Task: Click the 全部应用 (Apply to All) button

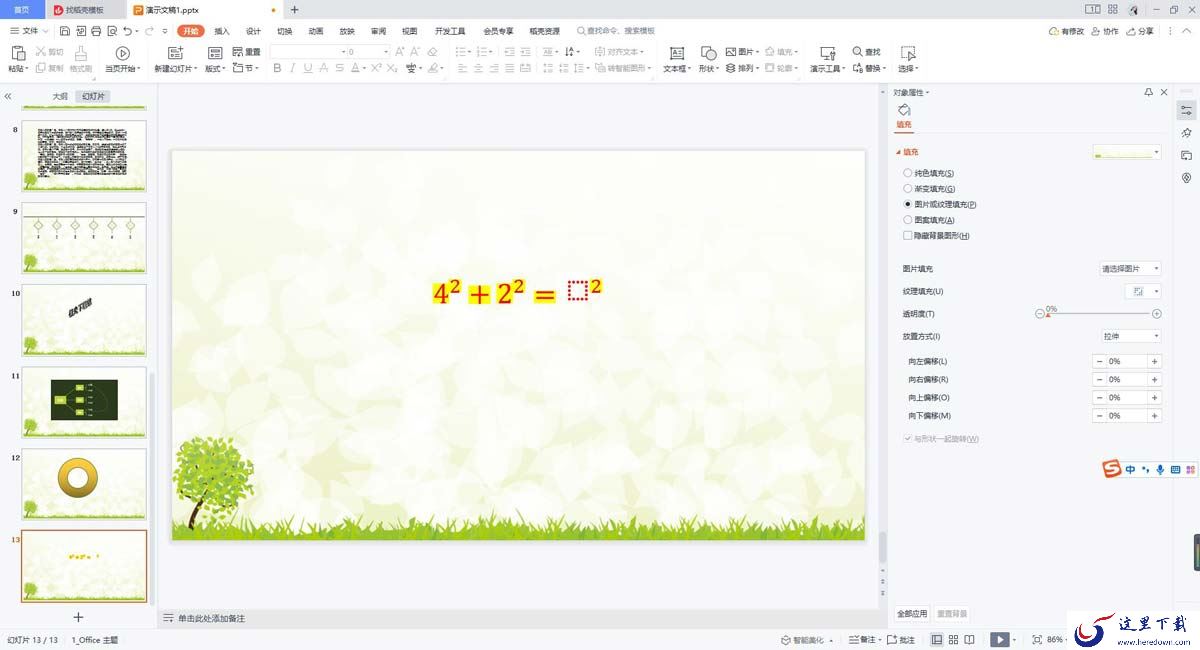Action: click(x=911, y=614)
